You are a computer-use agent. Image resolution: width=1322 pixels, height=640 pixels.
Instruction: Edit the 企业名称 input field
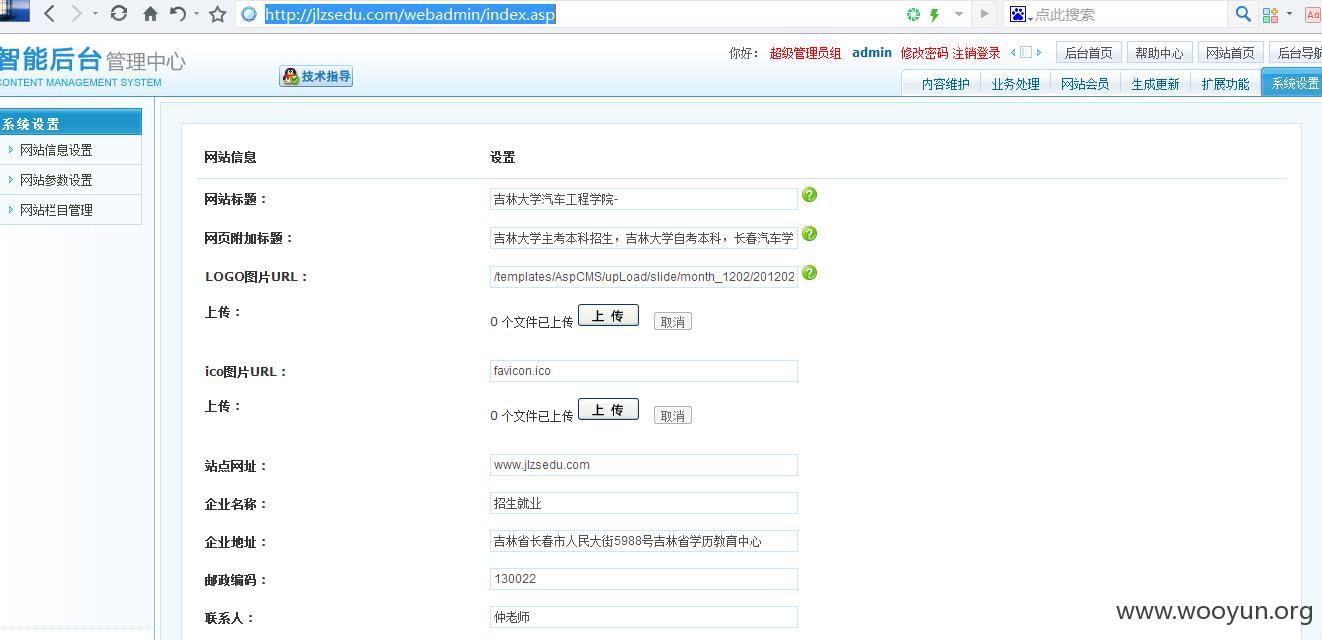[x=644, y=503]
